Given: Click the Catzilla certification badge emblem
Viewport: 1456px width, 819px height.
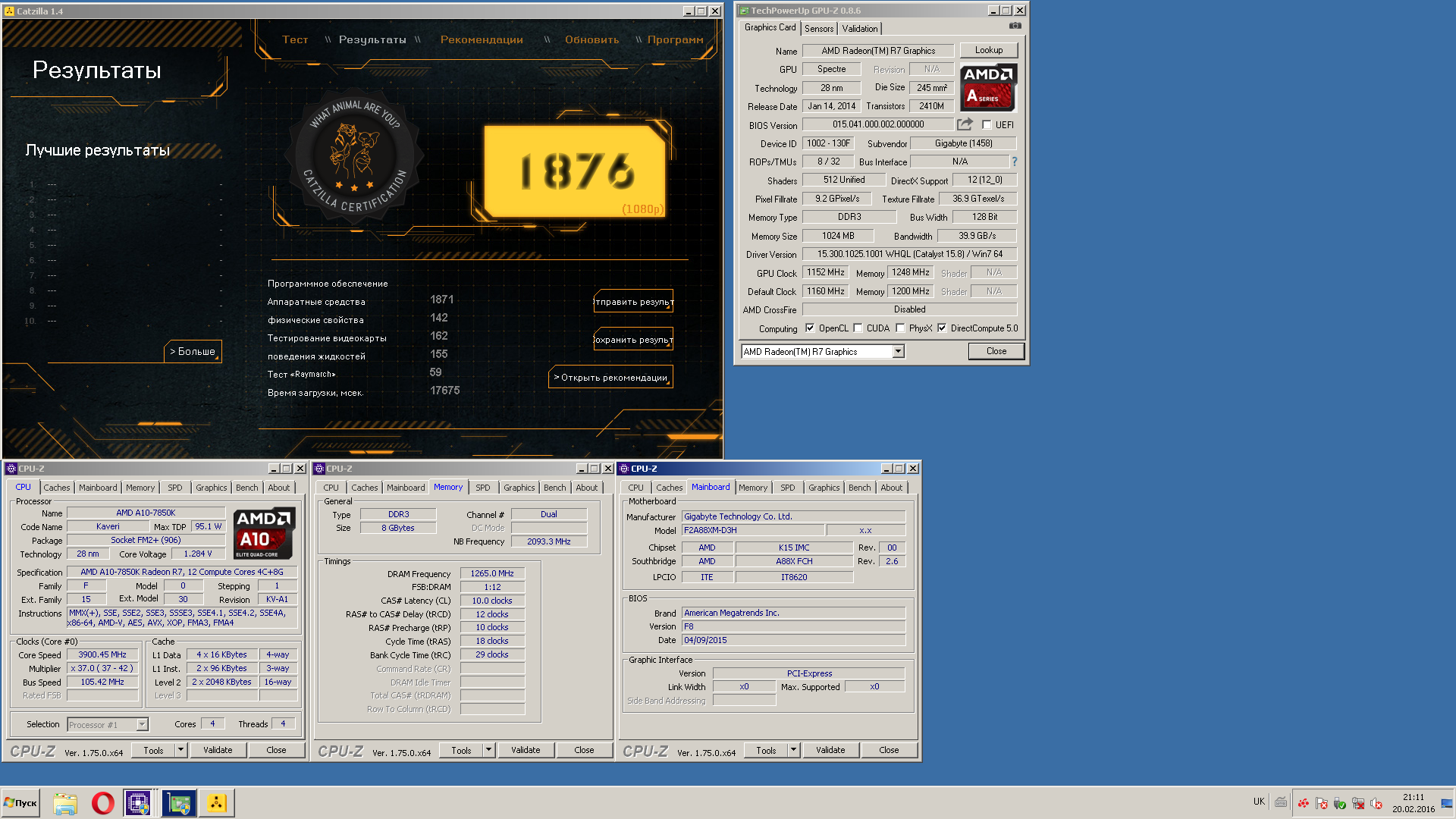Looking at the screenshot, I should pyautogui.click(x=353, y=157).
